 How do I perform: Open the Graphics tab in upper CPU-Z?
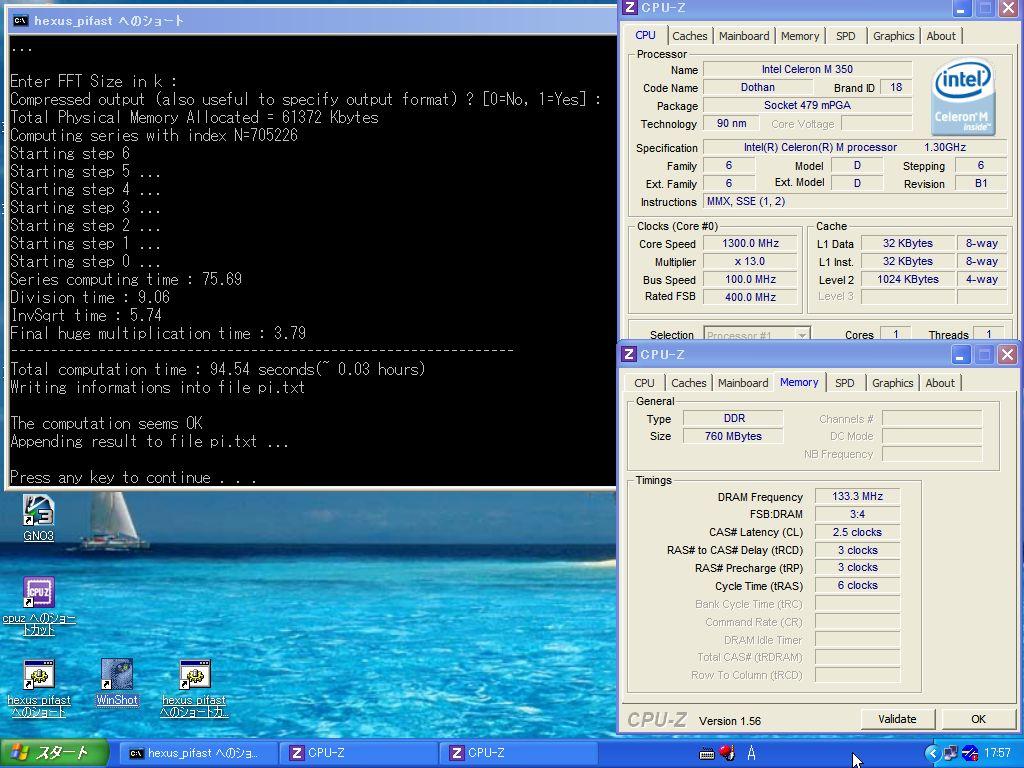pos(893,36)
